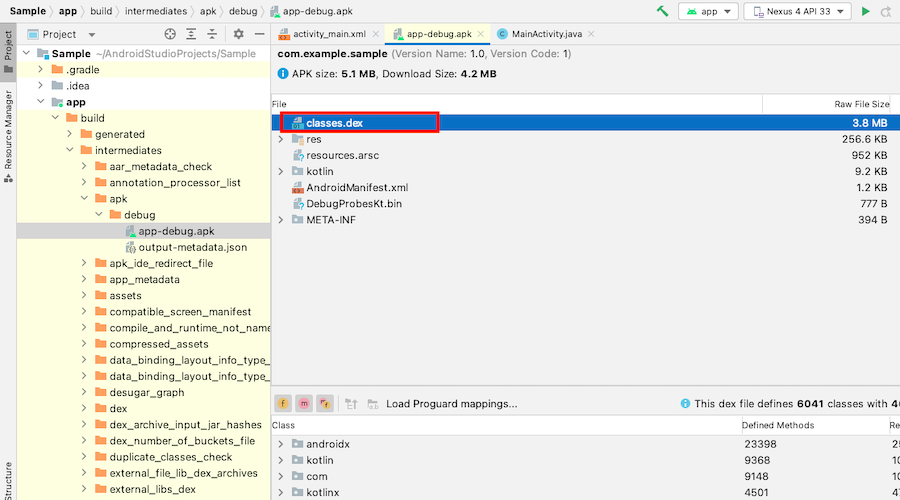This screenshot has width=900, height=500.
Task: Click the Select Opened File target icon
Action: (x=170, y=34)
